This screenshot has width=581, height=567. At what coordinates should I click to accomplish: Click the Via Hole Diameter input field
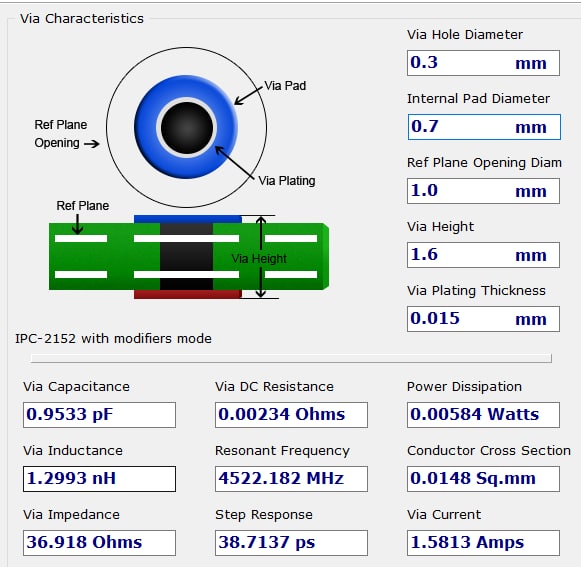(x=483, y=63)
